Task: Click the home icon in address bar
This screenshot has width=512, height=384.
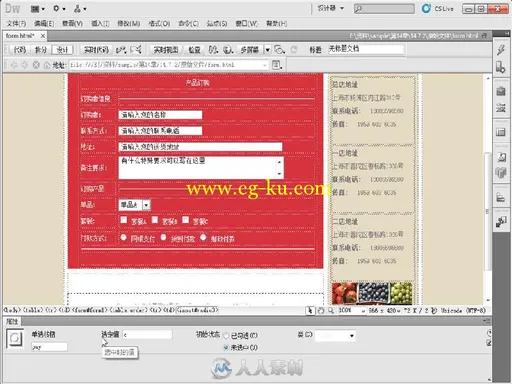Action: point(47,65)
